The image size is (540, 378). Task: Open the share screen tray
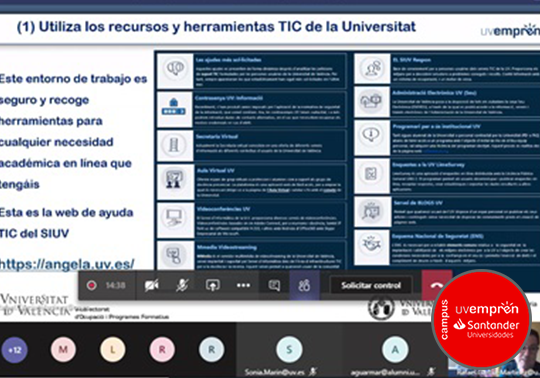tap(212, 285)
